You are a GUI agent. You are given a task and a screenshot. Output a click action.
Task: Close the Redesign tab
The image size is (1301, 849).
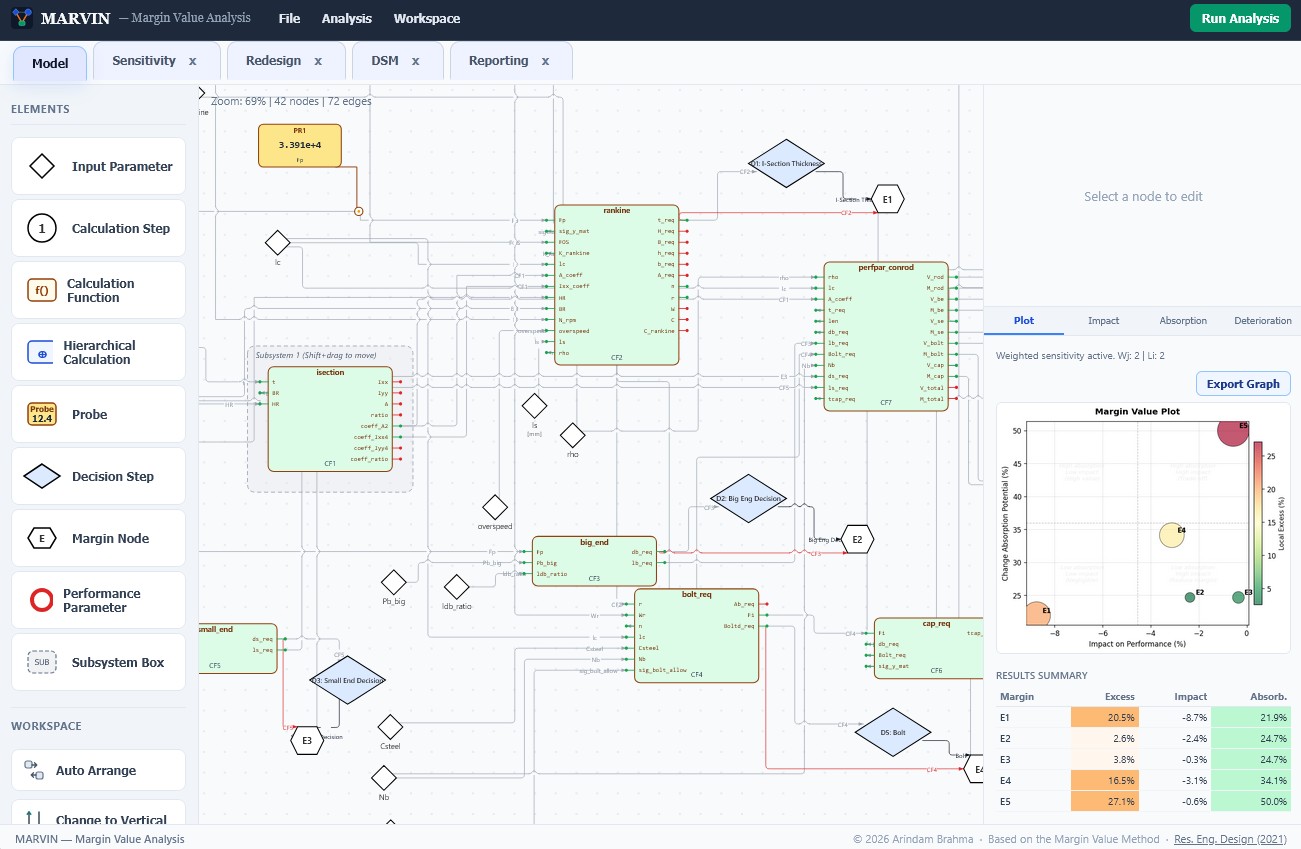318,61
